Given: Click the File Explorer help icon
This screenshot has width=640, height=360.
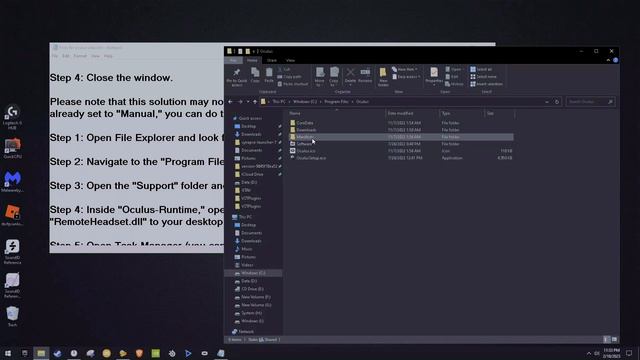Looking at the screenshot, I should coord(615,60).
